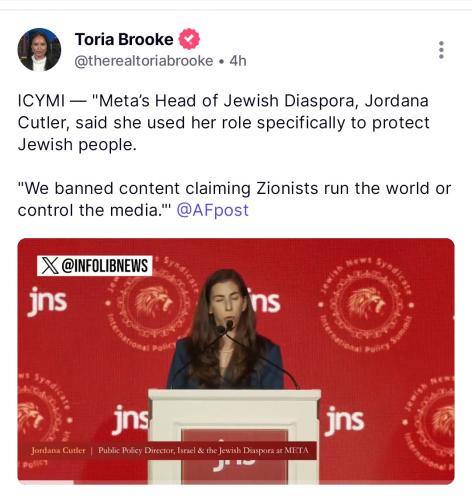Open the three-dot post options menu
472x500 pixels.
(x=441, y=50)
